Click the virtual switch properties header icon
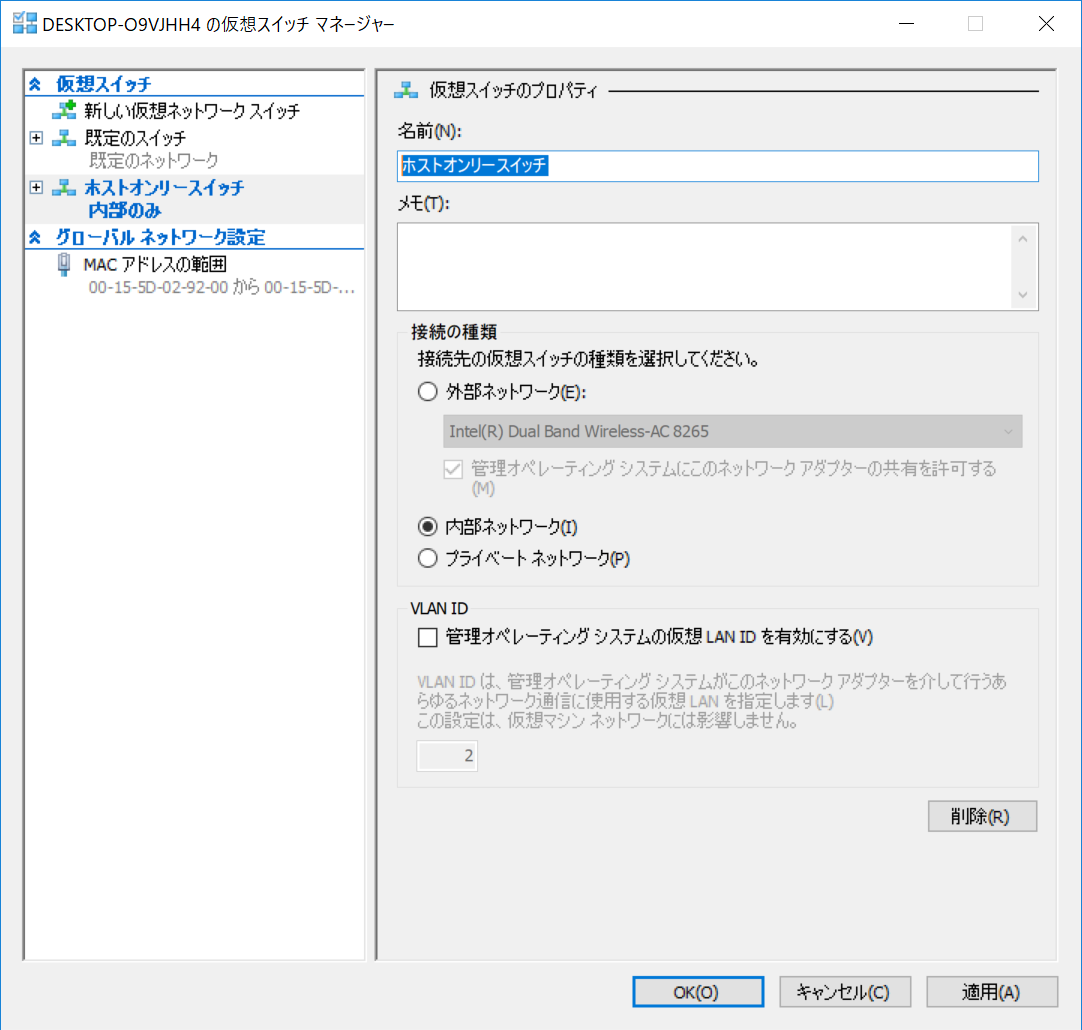The width and height of the screenshot is (1082, 1030). click(x=406, y=90)
